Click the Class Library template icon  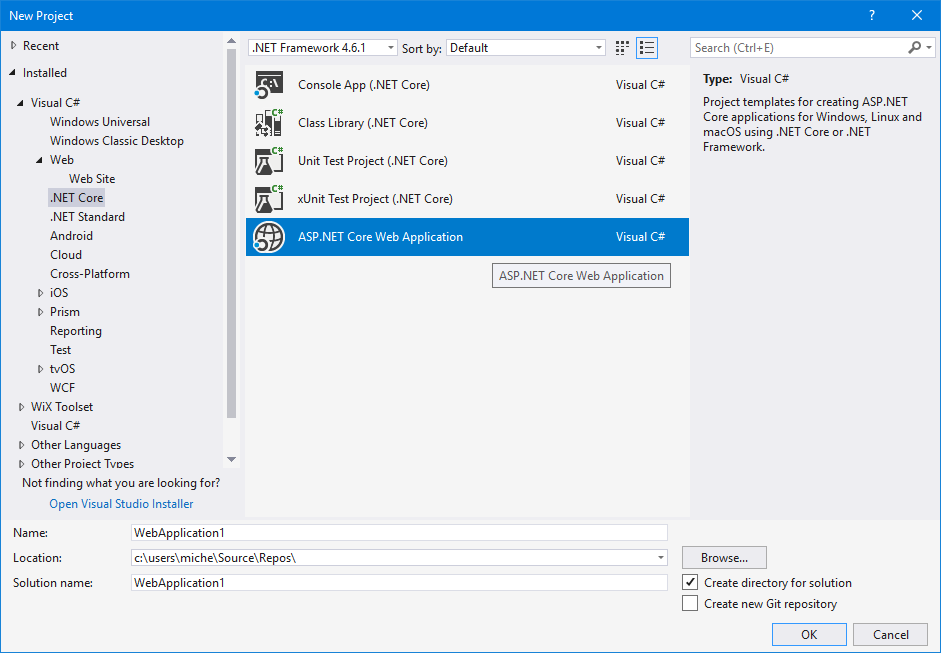click(269, 123)
